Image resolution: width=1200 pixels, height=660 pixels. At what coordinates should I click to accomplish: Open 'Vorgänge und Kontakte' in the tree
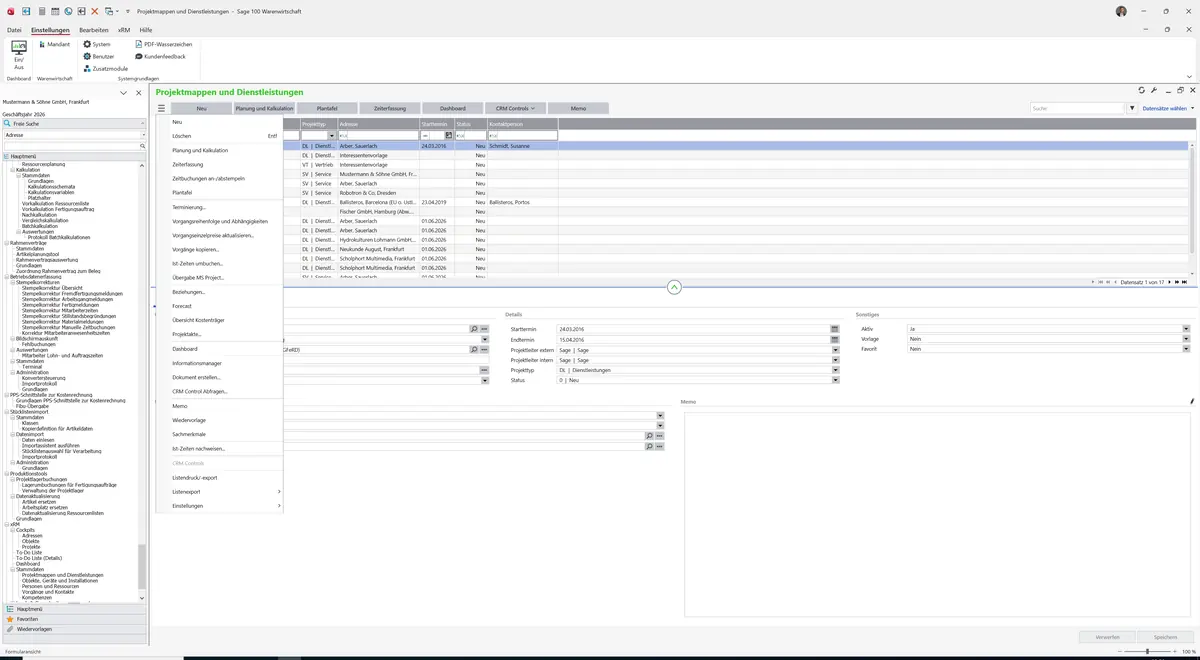[48, 592]
